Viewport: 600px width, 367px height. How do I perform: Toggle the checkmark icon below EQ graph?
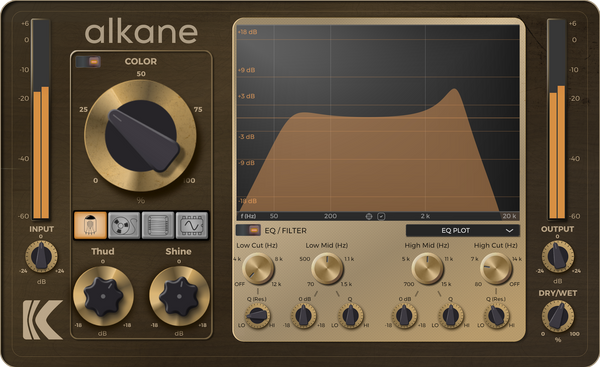point(381,216)
